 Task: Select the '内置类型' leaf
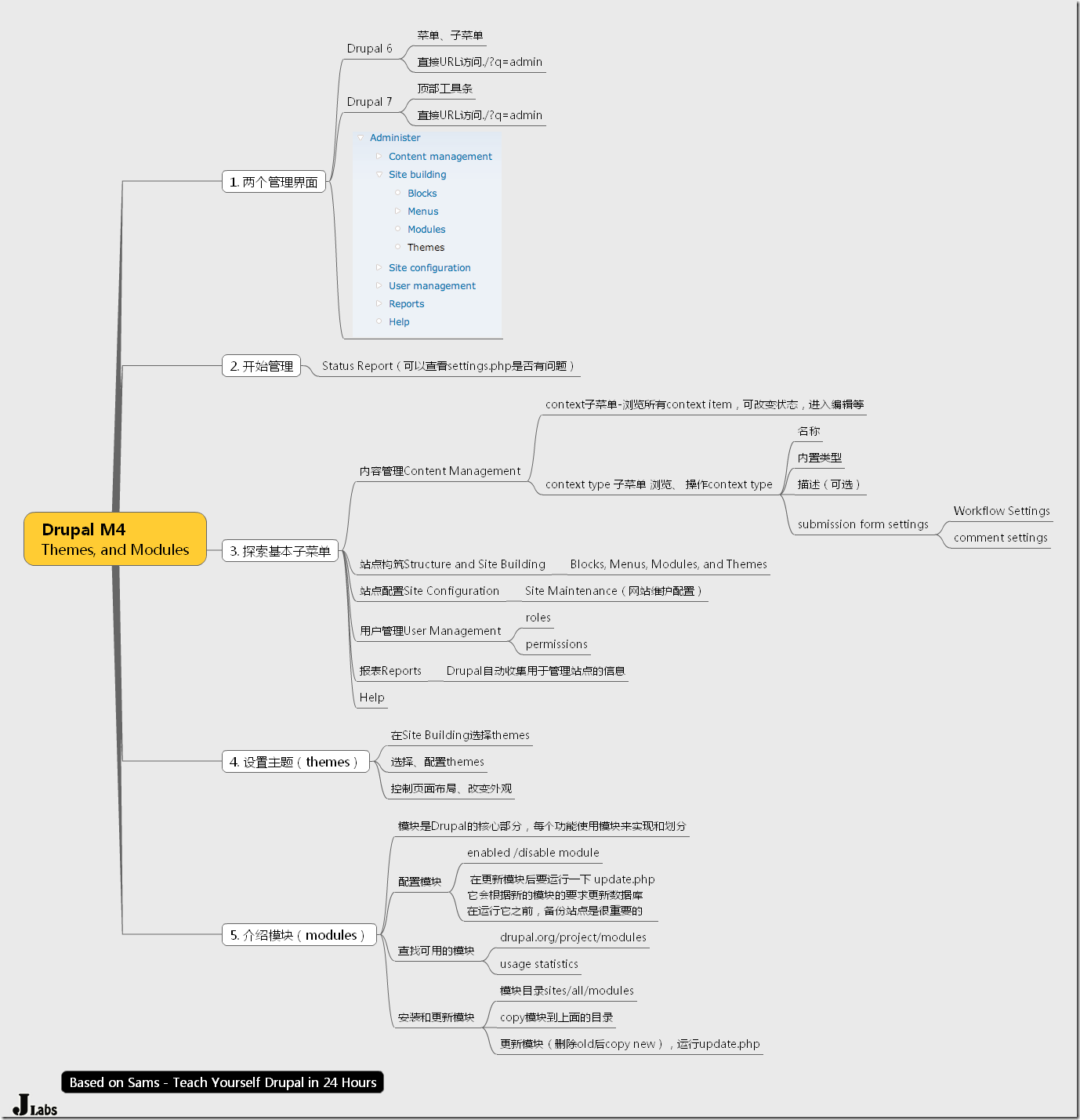(x=820, y=458)
